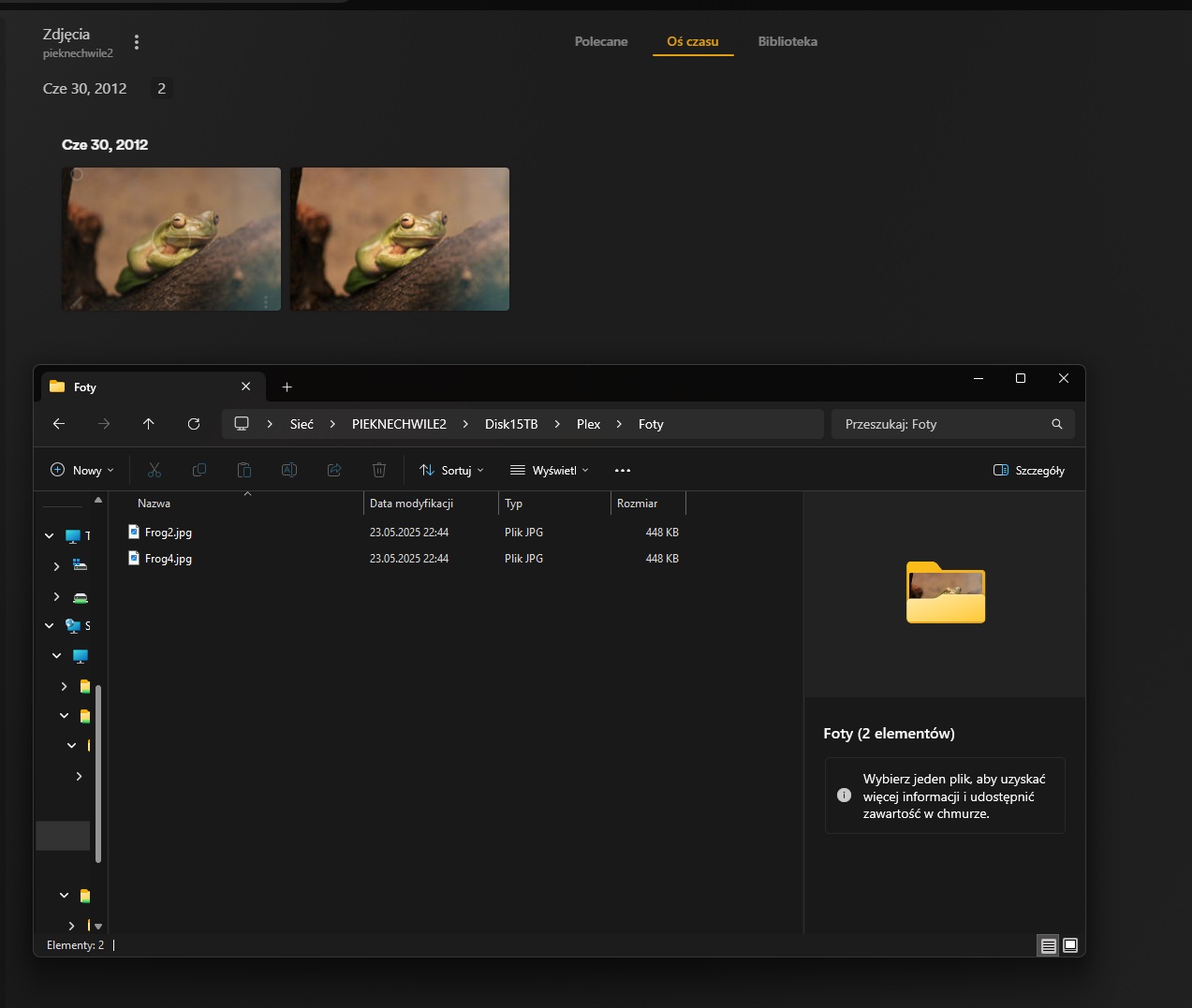The image size is (1192, 1008).
Task: Click the Plex breadcrumb in address bar
Action: pyautogui.click(x=589, y=424)
